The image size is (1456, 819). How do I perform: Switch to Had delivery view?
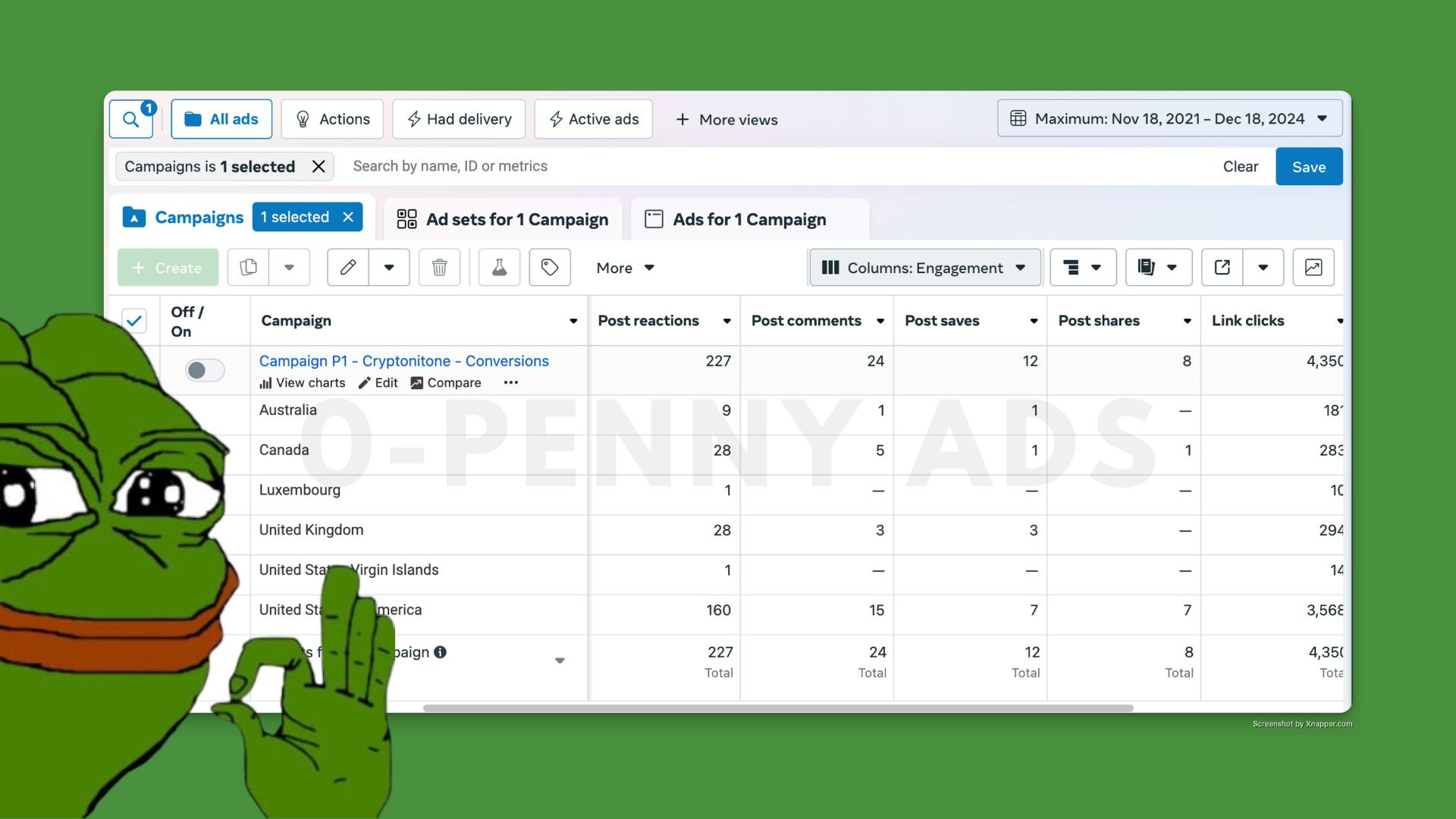click(459, 119)
